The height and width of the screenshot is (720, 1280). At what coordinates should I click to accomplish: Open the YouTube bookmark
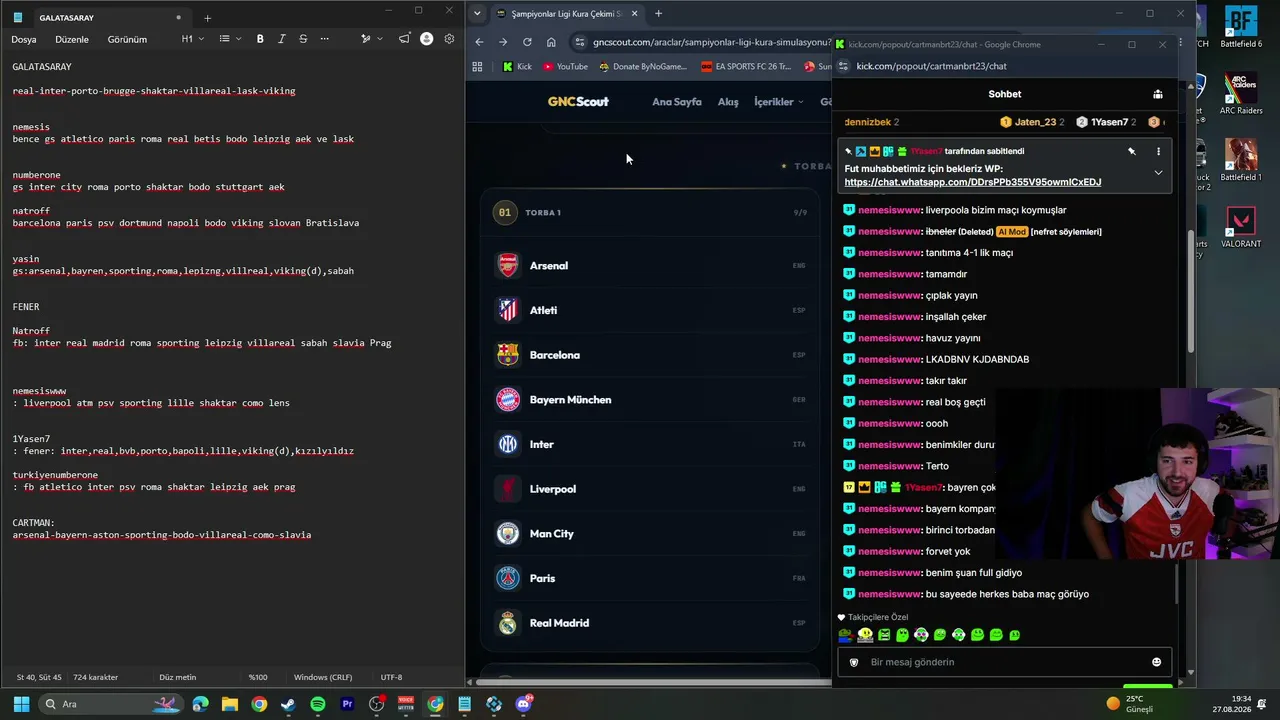coord(565,67)
